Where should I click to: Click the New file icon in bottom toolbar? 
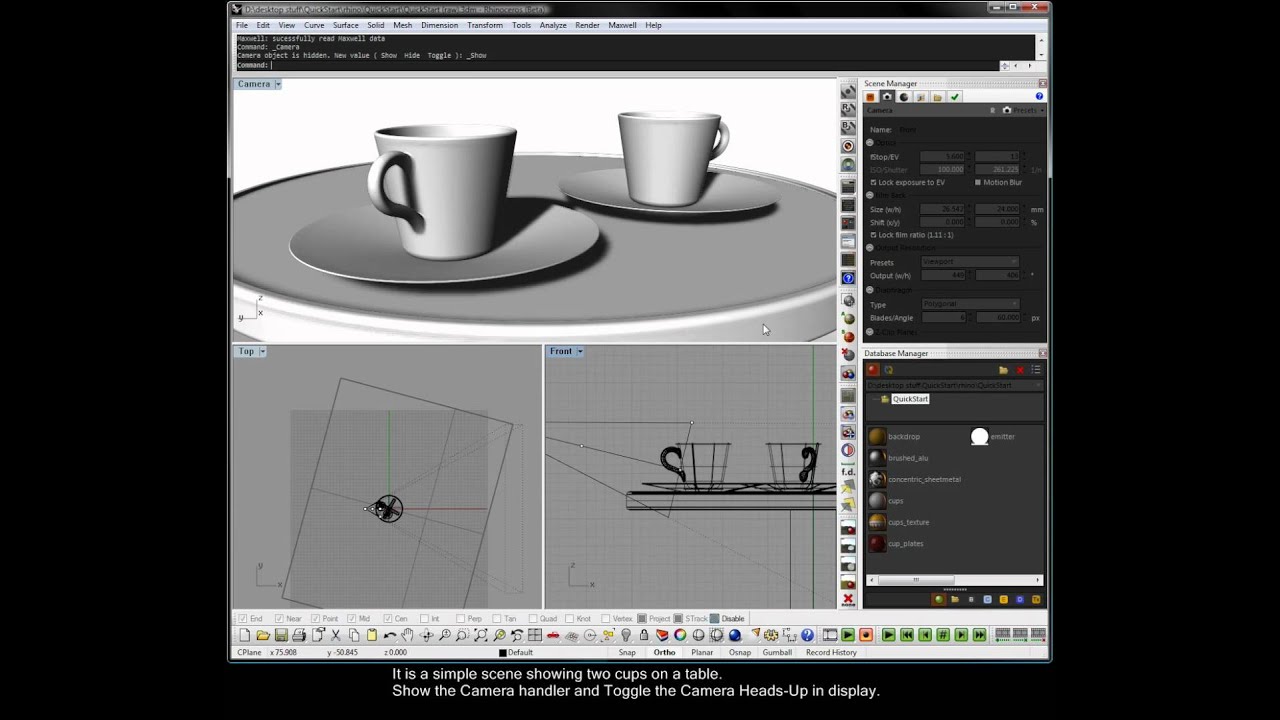pos(244,635)
